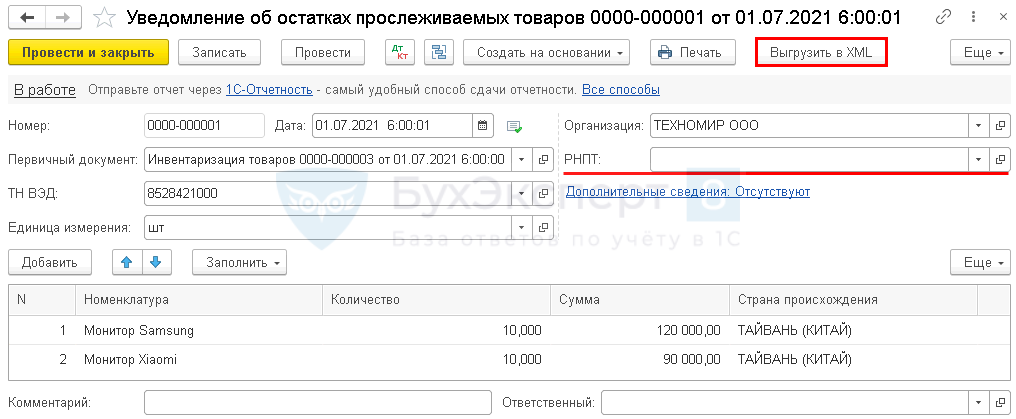
Task: Open the Ответственный record button
Action: click(x=1000, y=403)
